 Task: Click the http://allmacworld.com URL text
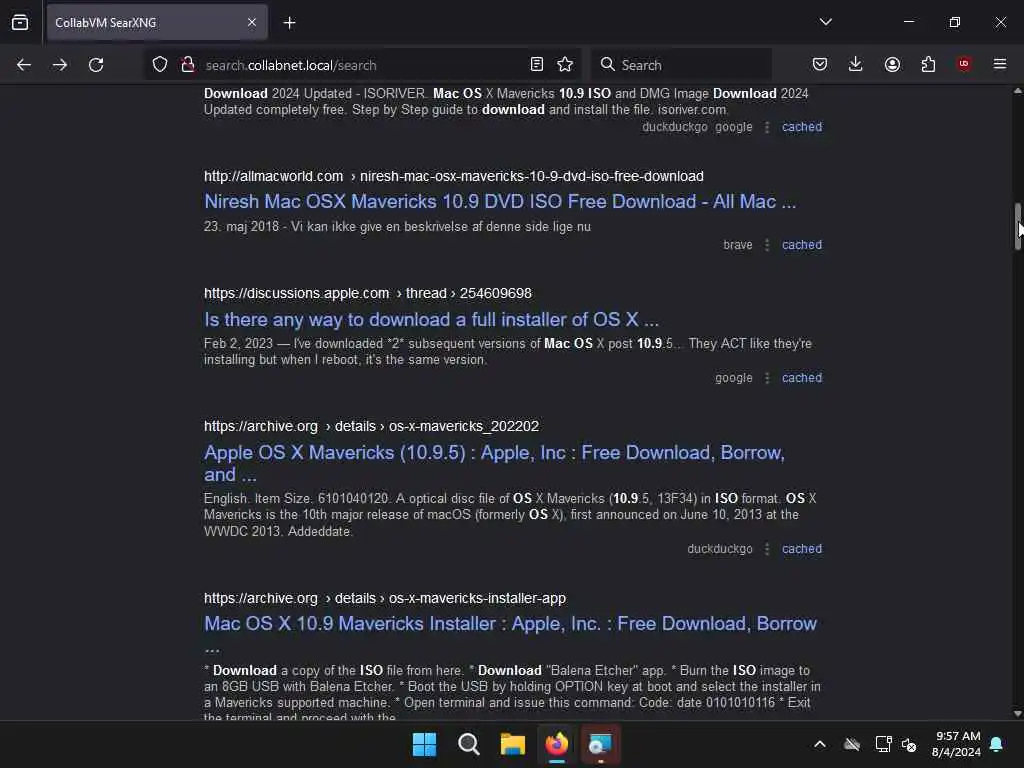[273, 176]
